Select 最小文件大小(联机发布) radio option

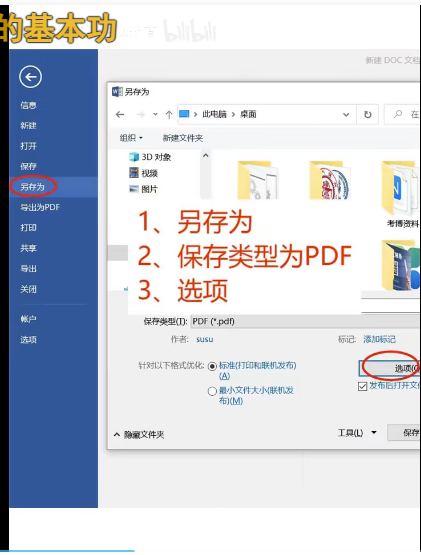point(212,391)
